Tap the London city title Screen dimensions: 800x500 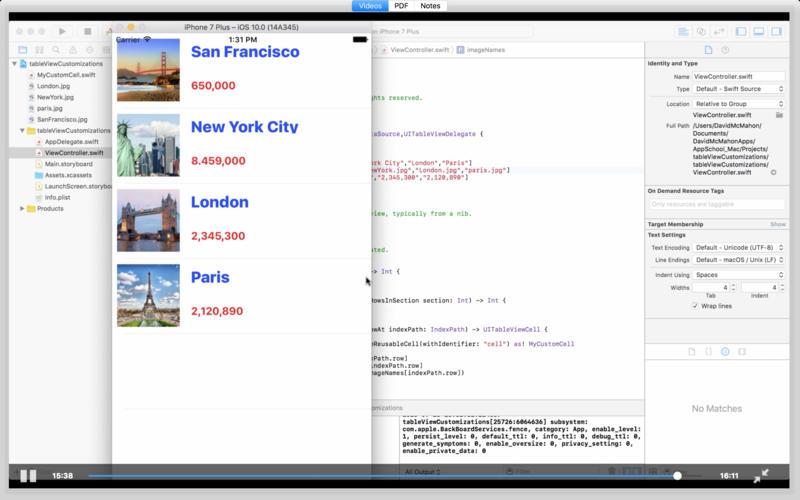point(219,202)
